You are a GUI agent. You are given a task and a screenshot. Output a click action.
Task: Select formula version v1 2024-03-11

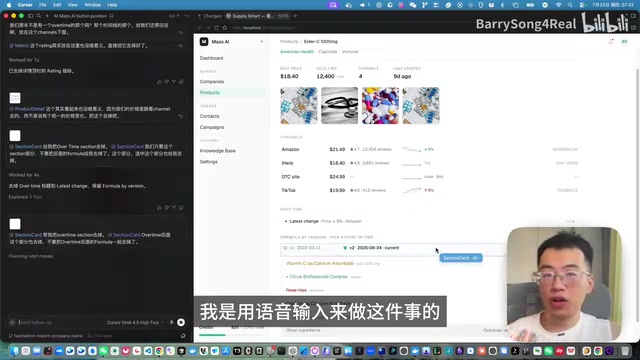tap(302, 248)
